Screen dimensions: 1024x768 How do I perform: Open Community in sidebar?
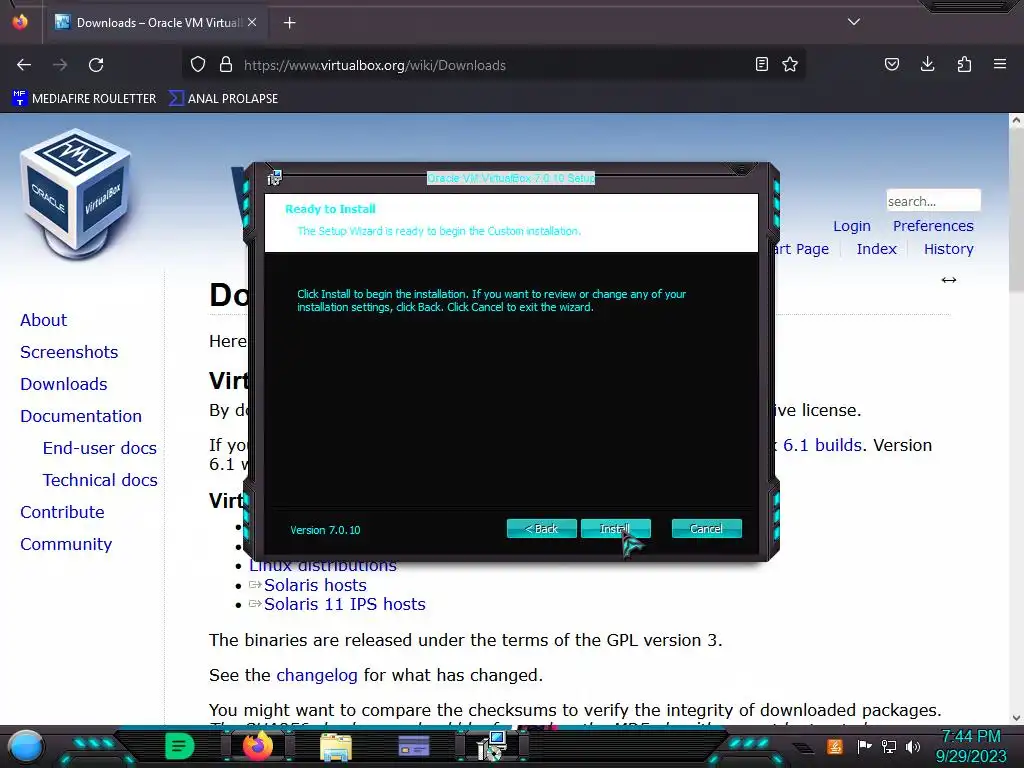pos(66,544)
